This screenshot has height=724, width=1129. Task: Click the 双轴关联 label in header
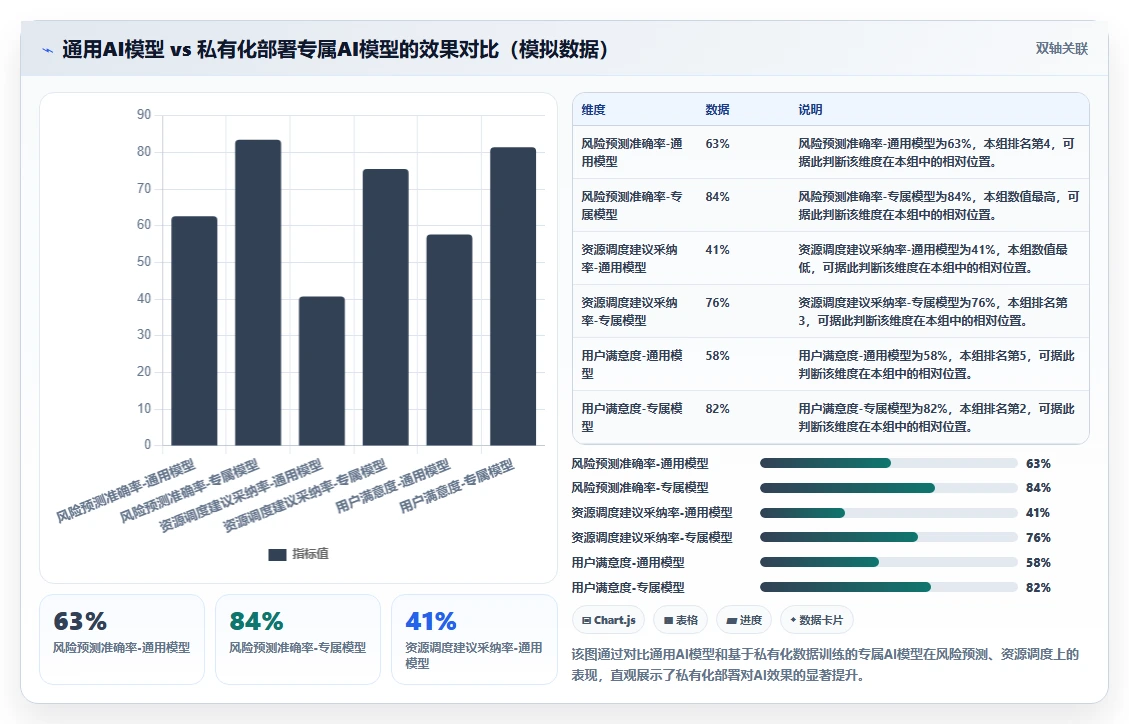[x=1061, y=49]
